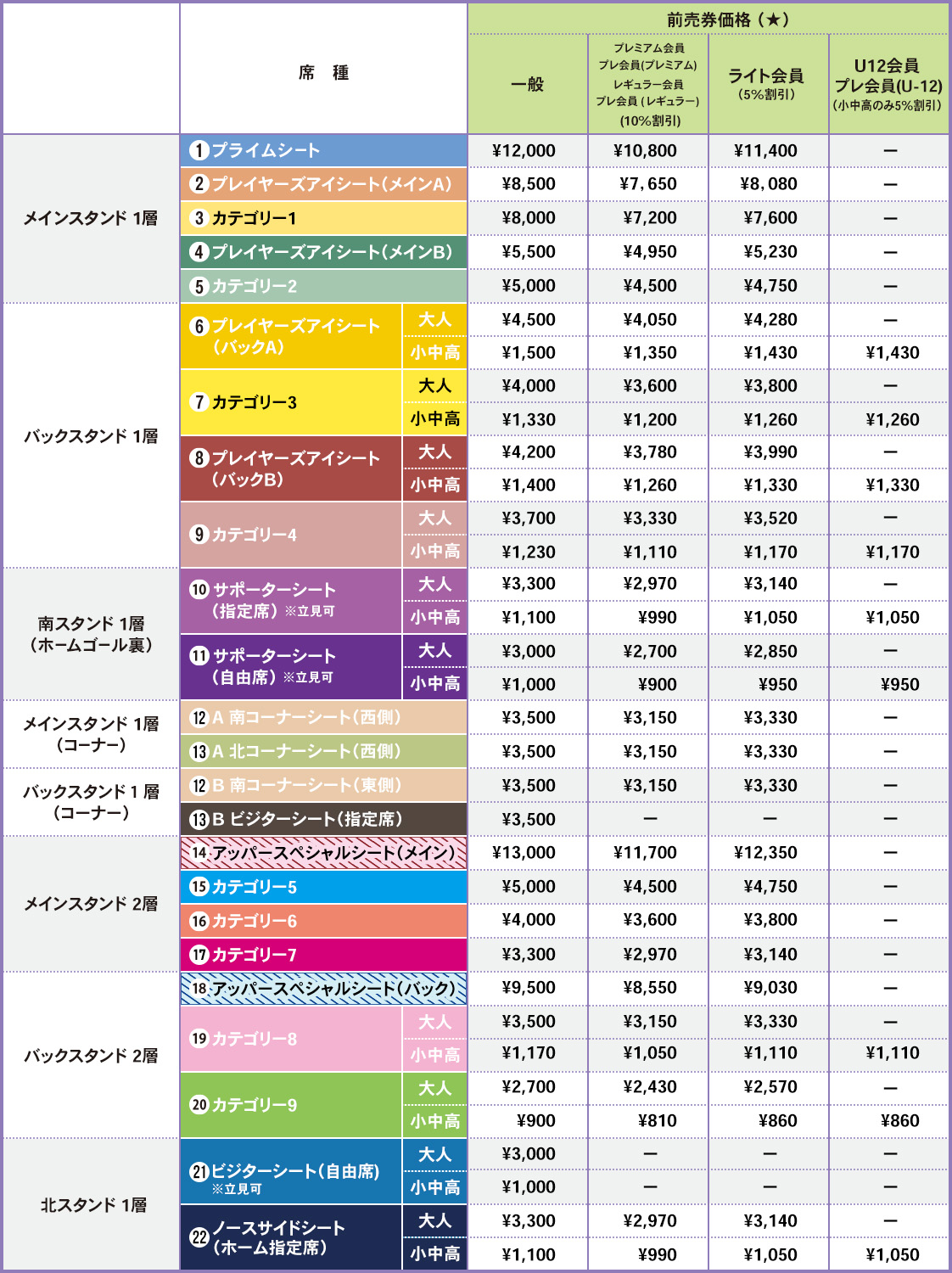This screenshot has width=952, height=1273.
Task: Select the number 20 Category 9 badge
Action: click(x=199, y=1105)
